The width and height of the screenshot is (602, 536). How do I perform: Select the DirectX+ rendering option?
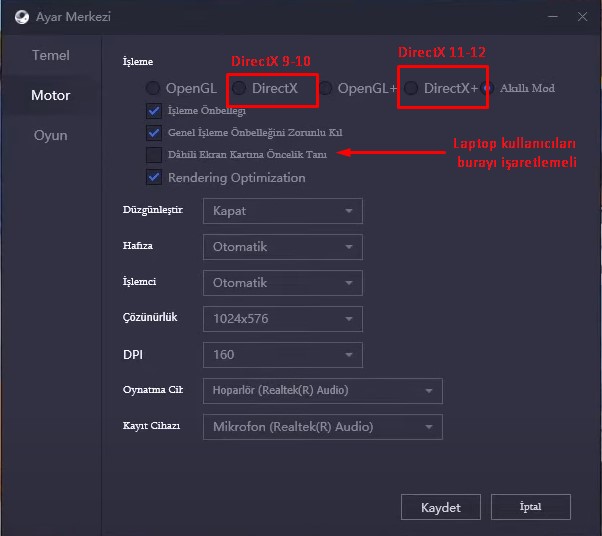[x=411, y=88]
